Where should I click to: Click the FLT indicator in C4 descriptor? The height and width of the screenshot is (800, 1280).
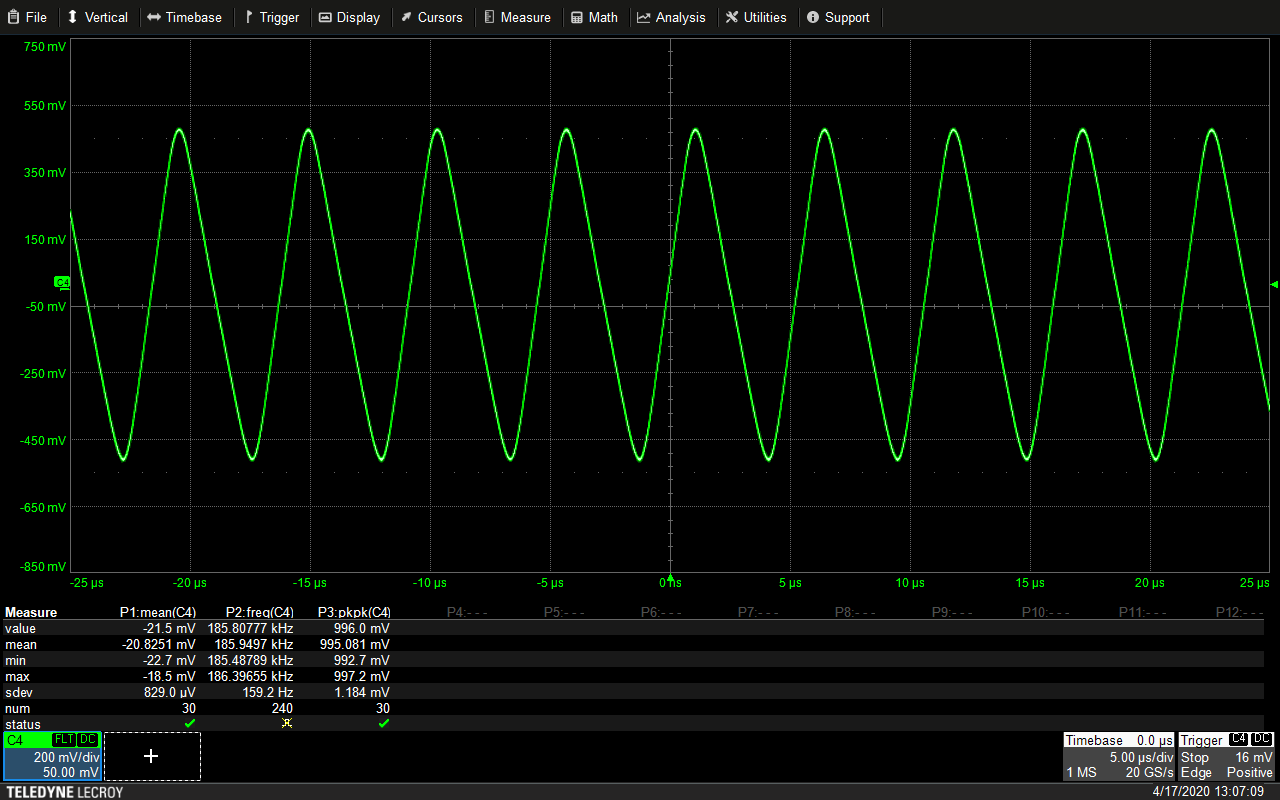click(x=64, y=740)
